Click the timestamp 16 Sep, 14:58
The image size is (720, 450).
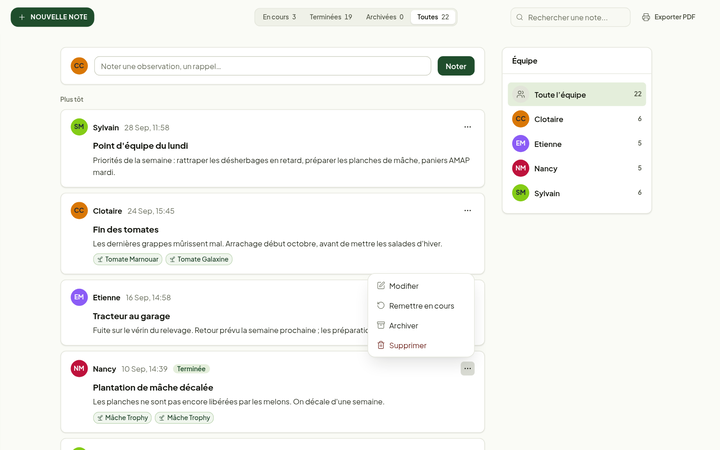click(x=148, y=298)
